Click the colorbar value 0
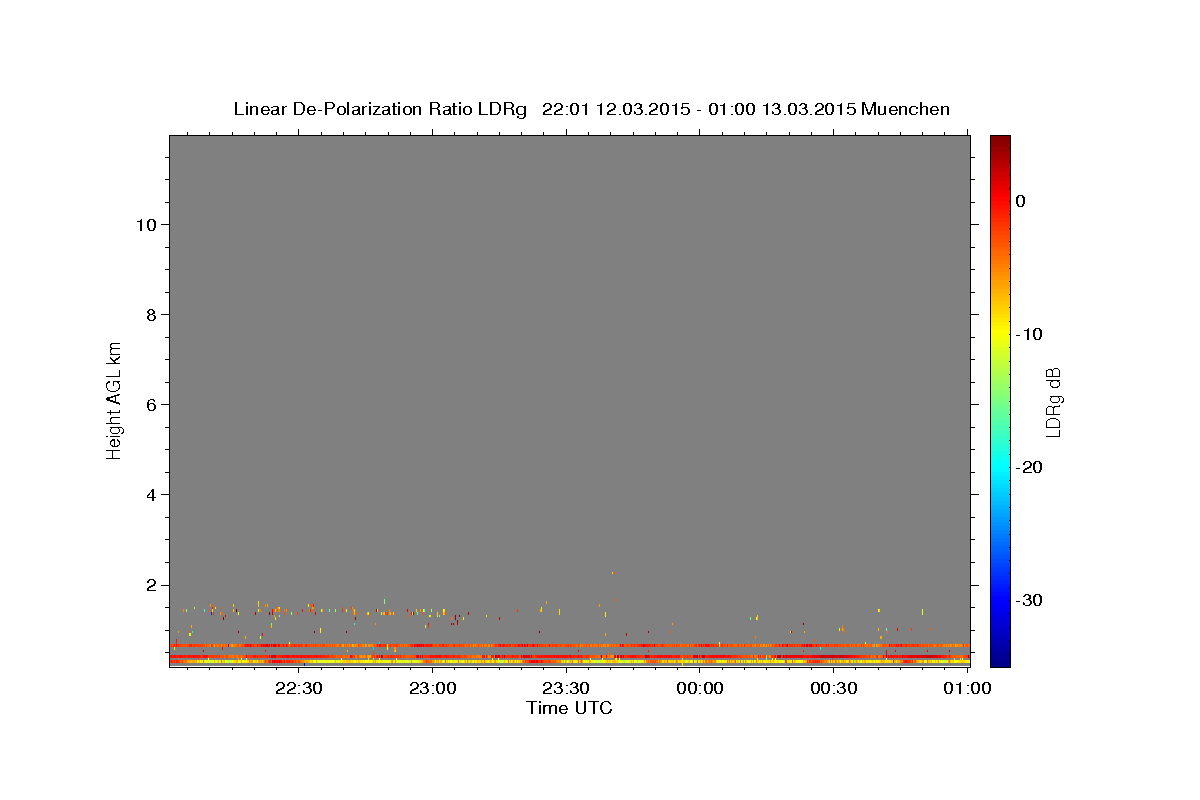The image size is (1200, 800). tap(1021, 201)
